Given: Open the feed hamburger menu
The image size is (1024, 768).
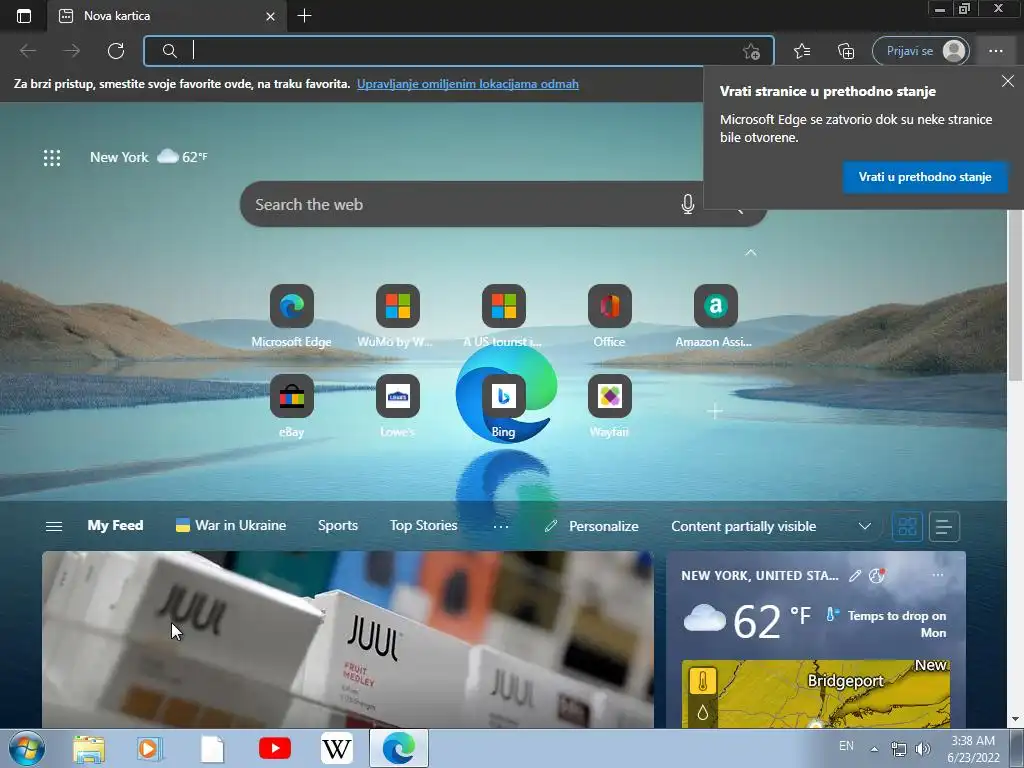Looking at the screenshot, I should 54,526.
